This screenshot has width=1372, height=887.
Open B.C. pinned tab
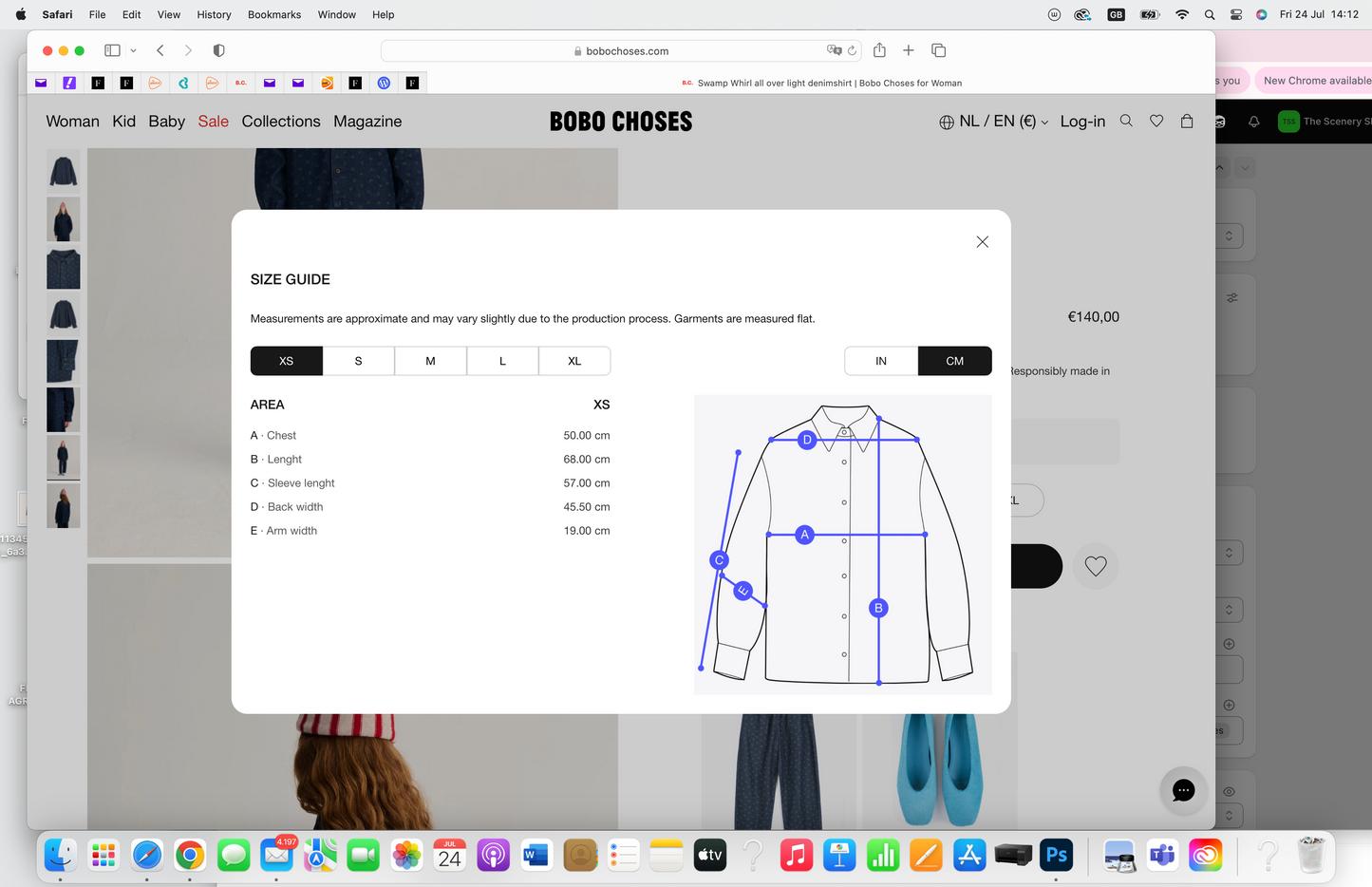tap(241, 84)
